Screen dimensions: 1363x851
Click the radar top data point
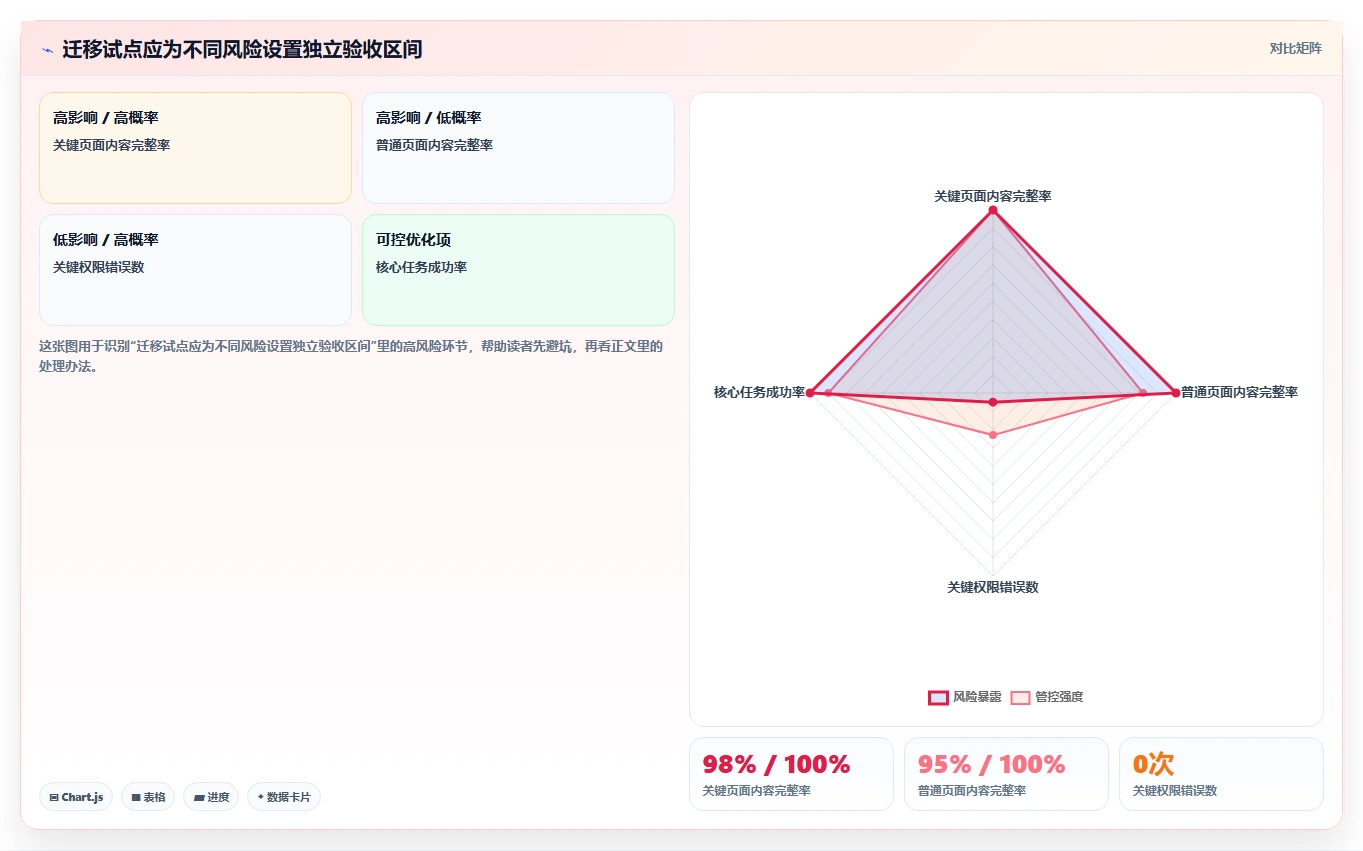(x=993, y=210)
